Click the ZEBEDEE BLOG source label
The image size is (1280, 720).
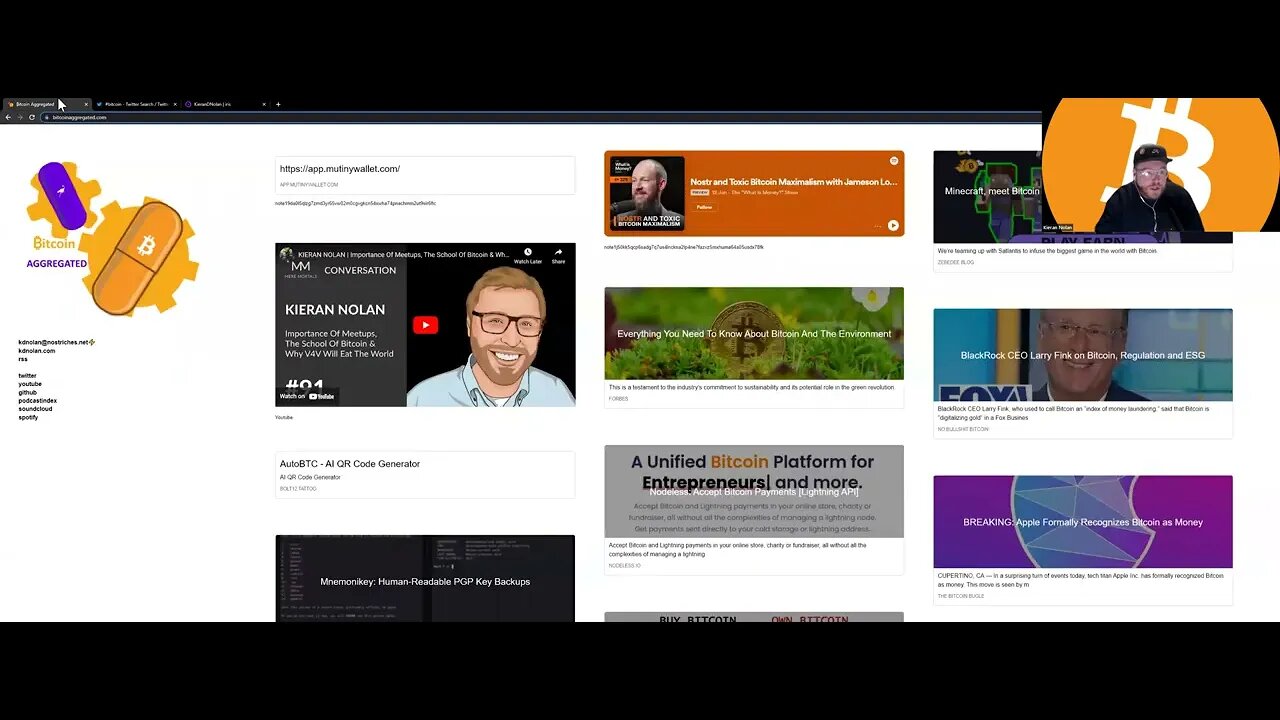[x=956, y=262]
